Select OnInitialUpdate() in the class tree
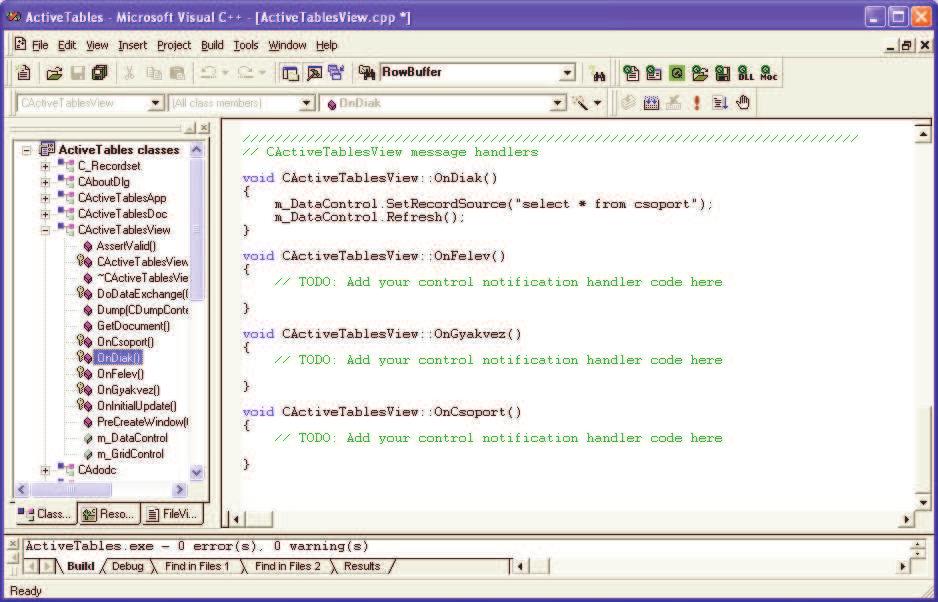This screenshot has height=602, width=938. [x=136, y=406]
